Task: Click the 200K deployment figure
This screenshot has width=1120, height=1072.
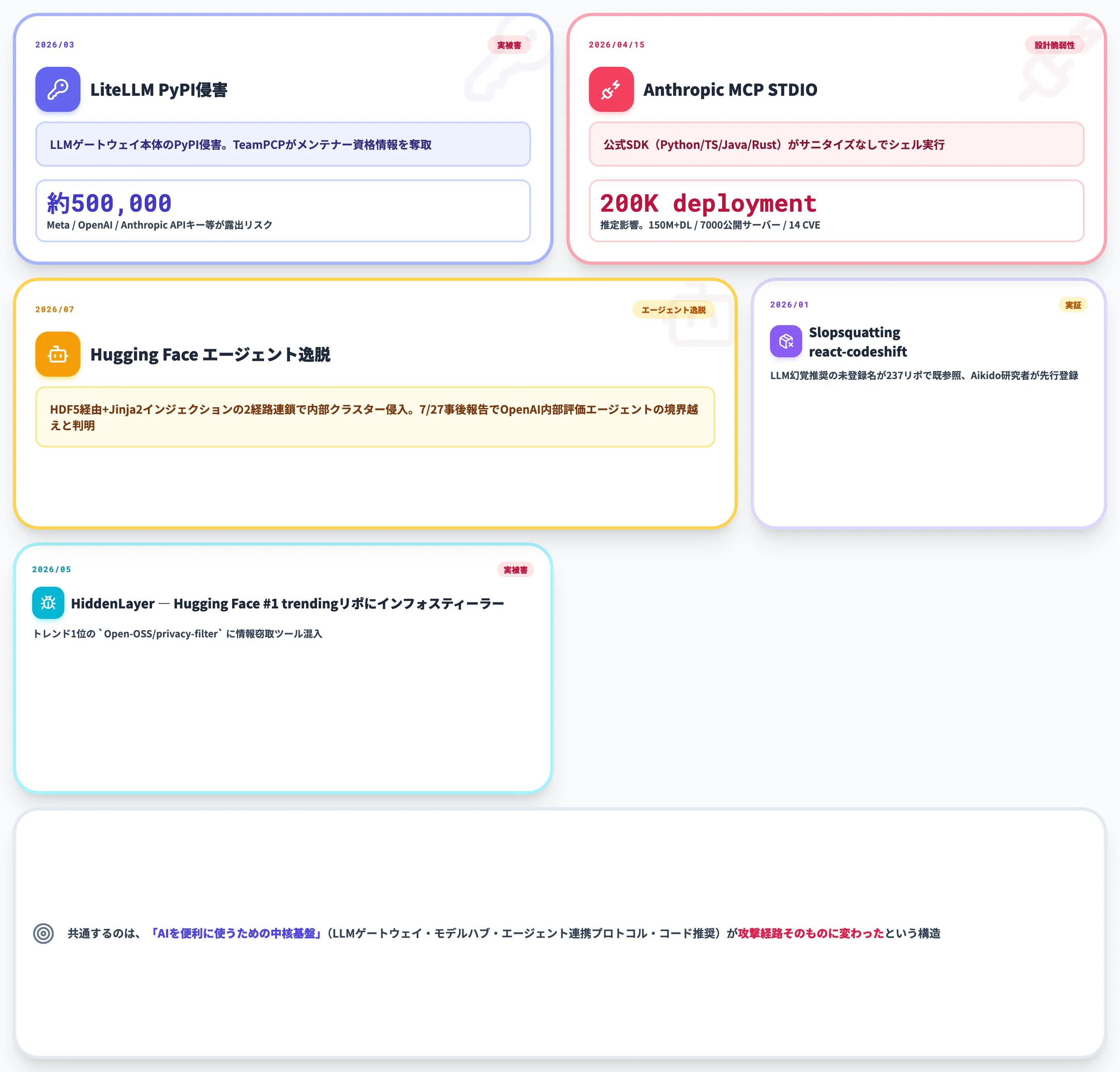Action: tap(708, 203)
